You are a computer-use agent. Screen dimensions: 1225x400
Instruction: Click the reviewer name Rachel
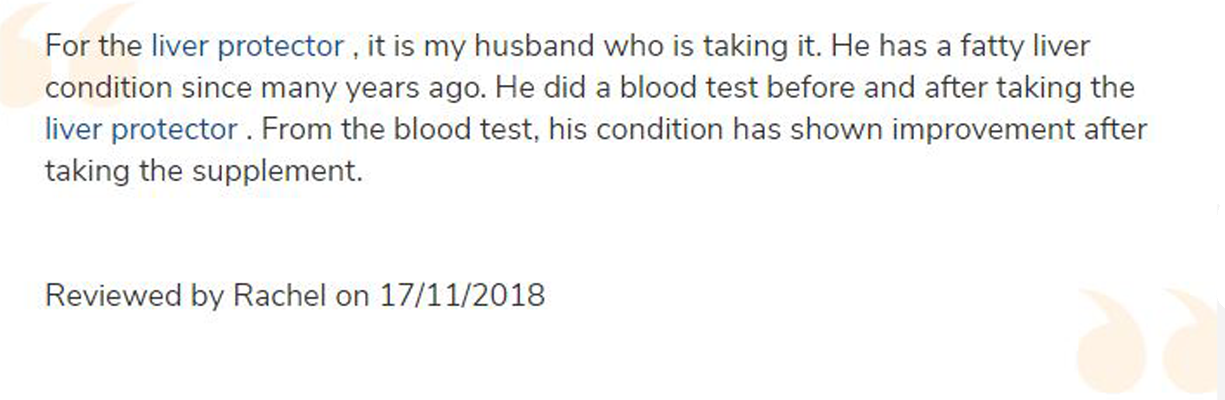tap(280, 296)
